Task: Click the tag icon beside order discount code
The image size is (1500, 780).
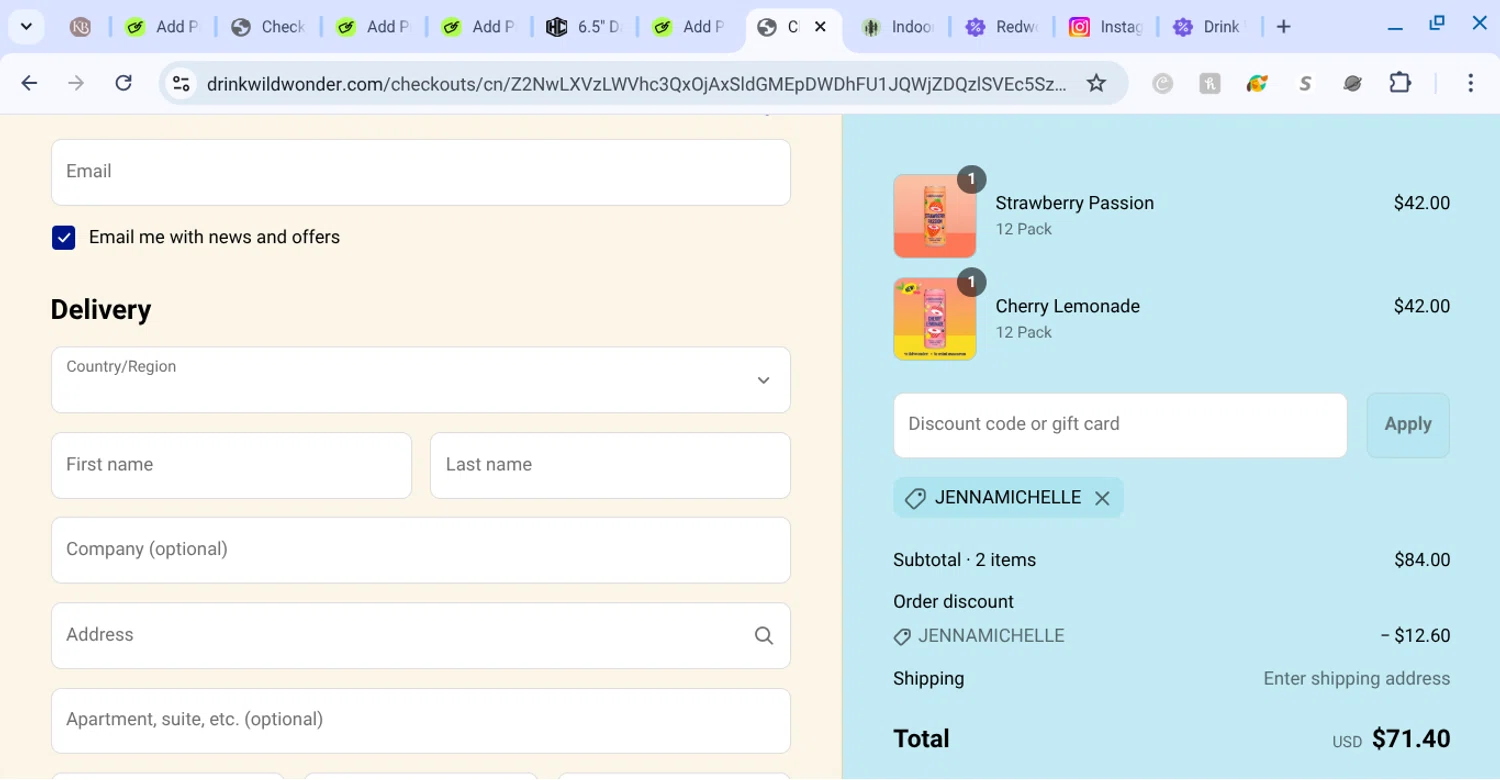Action: [902, 637]
